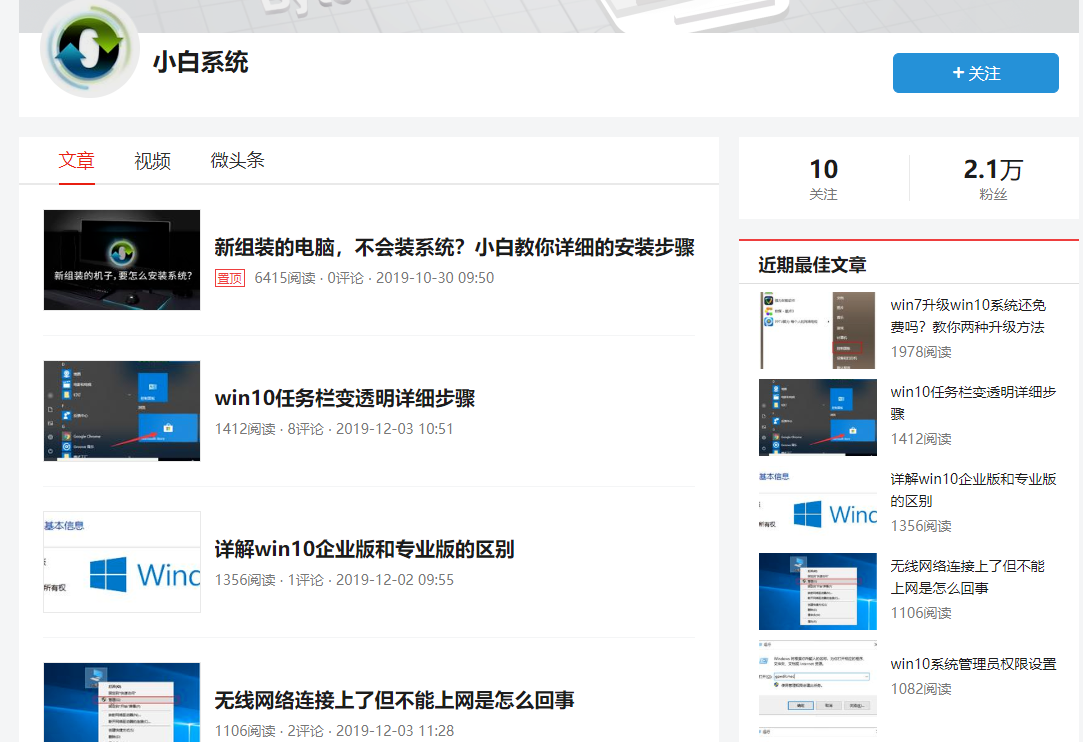The height and width of the screenshot is (742, 1083).
Task: Open sidebar article 详解win10企业版和专业版的区别
Action: click(x=973, y=490)
